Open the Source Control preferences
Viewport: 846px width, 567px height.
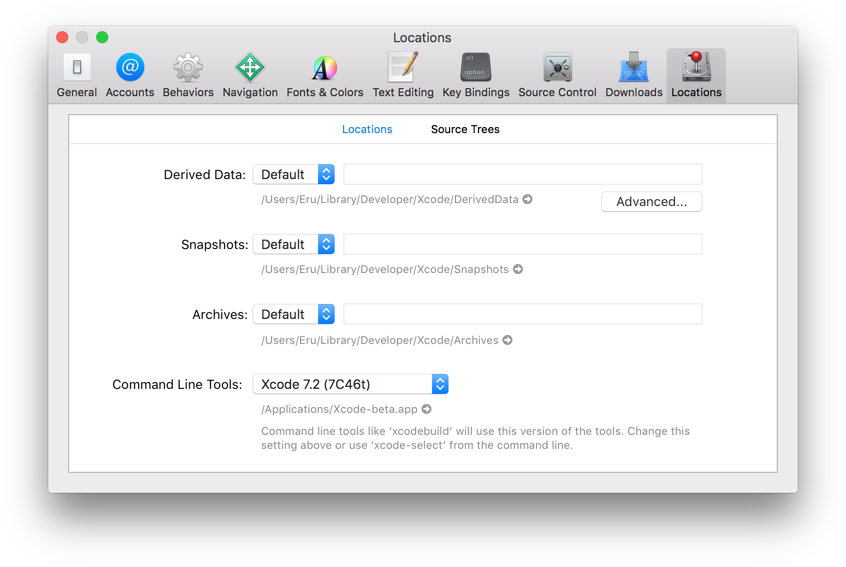[557, 76]
